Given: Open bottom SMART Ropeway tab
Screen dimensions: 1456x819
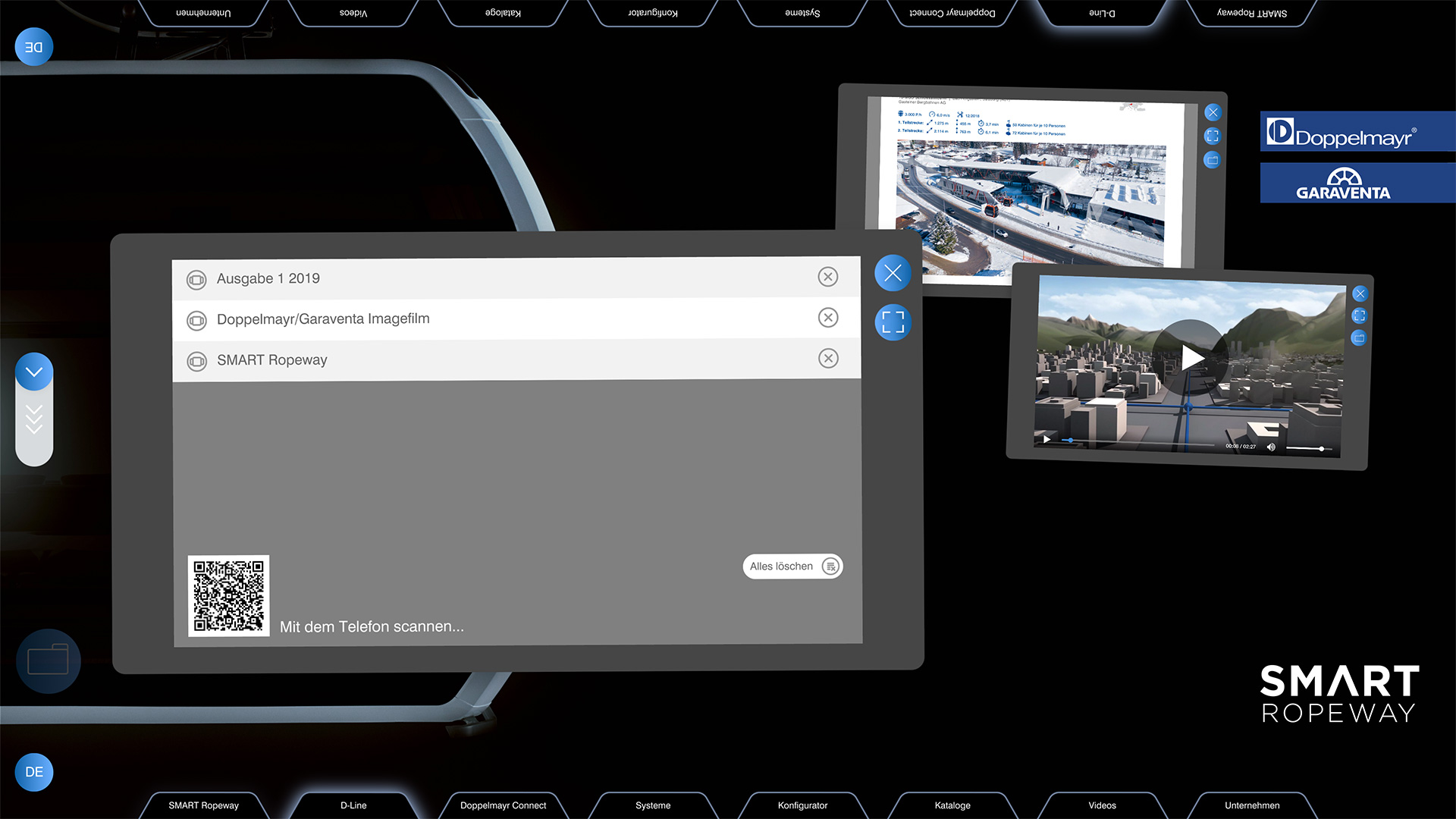Looking at the screenshot, I should tap(203, 805).
